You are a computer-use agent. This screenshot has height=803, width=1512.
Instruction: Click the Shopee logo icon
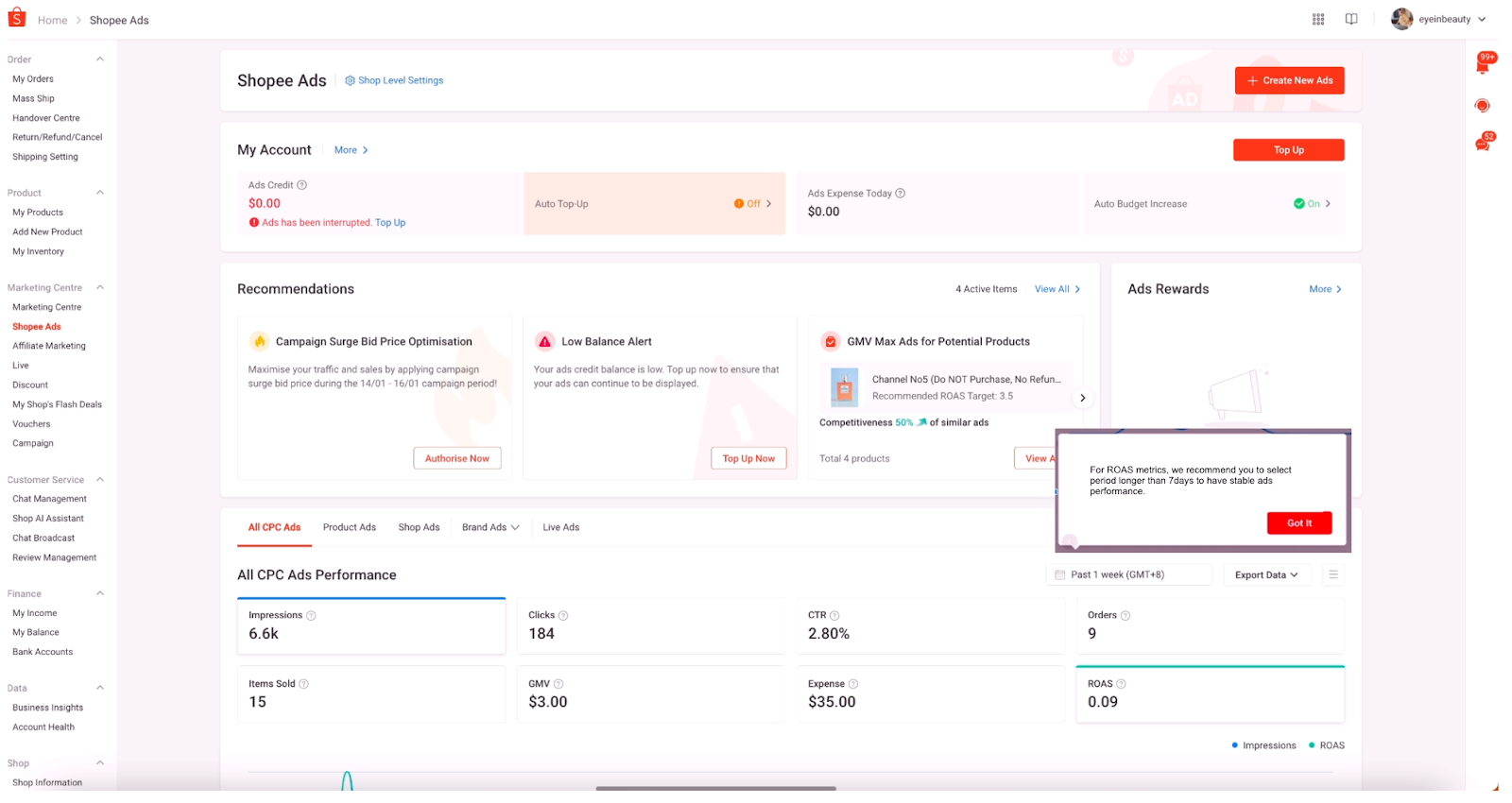click(x=17, y=18)
